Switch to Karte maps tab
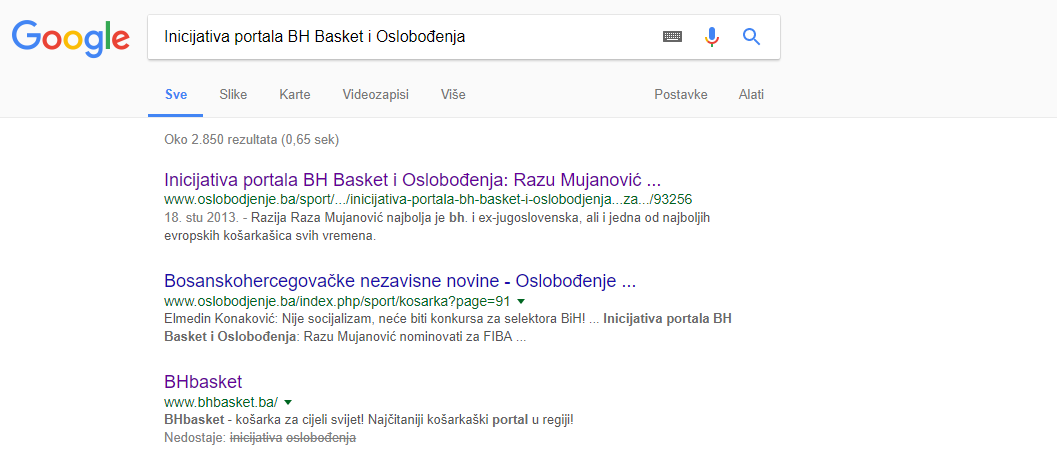The height and width of the screenshot is (450, 1057). pyautogui.click(x=295, y=94)
